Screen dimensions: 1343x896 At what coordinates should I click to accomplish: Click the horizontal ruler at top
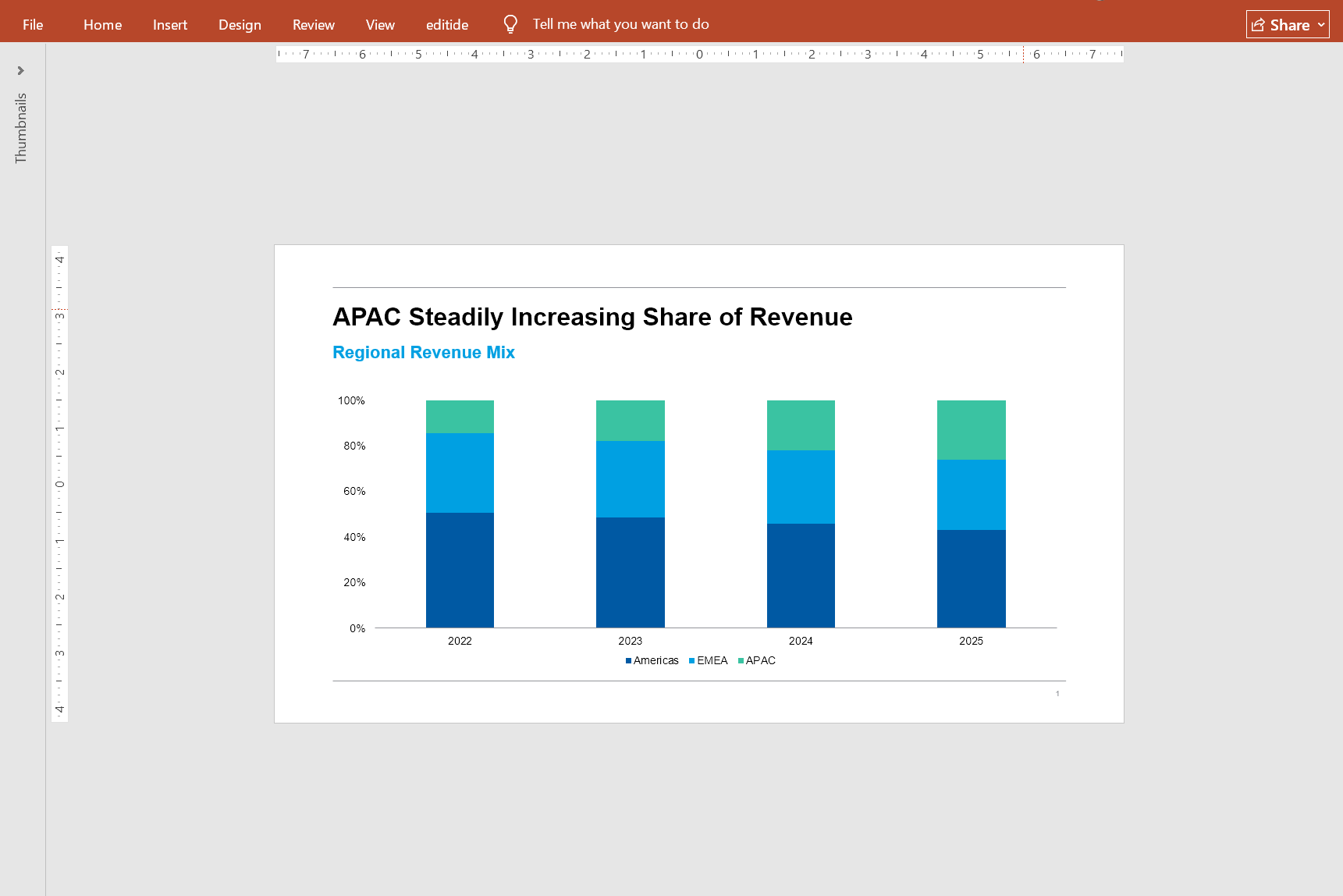[699, 54]
